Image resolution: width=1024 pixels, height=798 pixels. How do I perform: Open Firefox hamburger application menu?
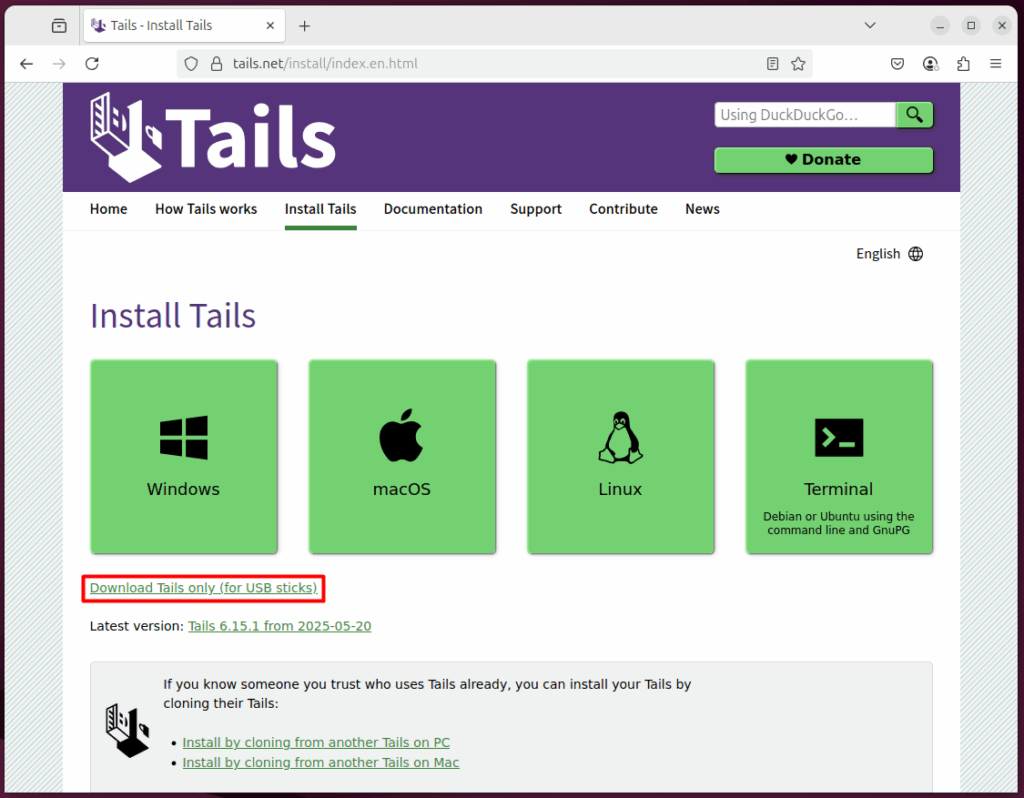995,64
